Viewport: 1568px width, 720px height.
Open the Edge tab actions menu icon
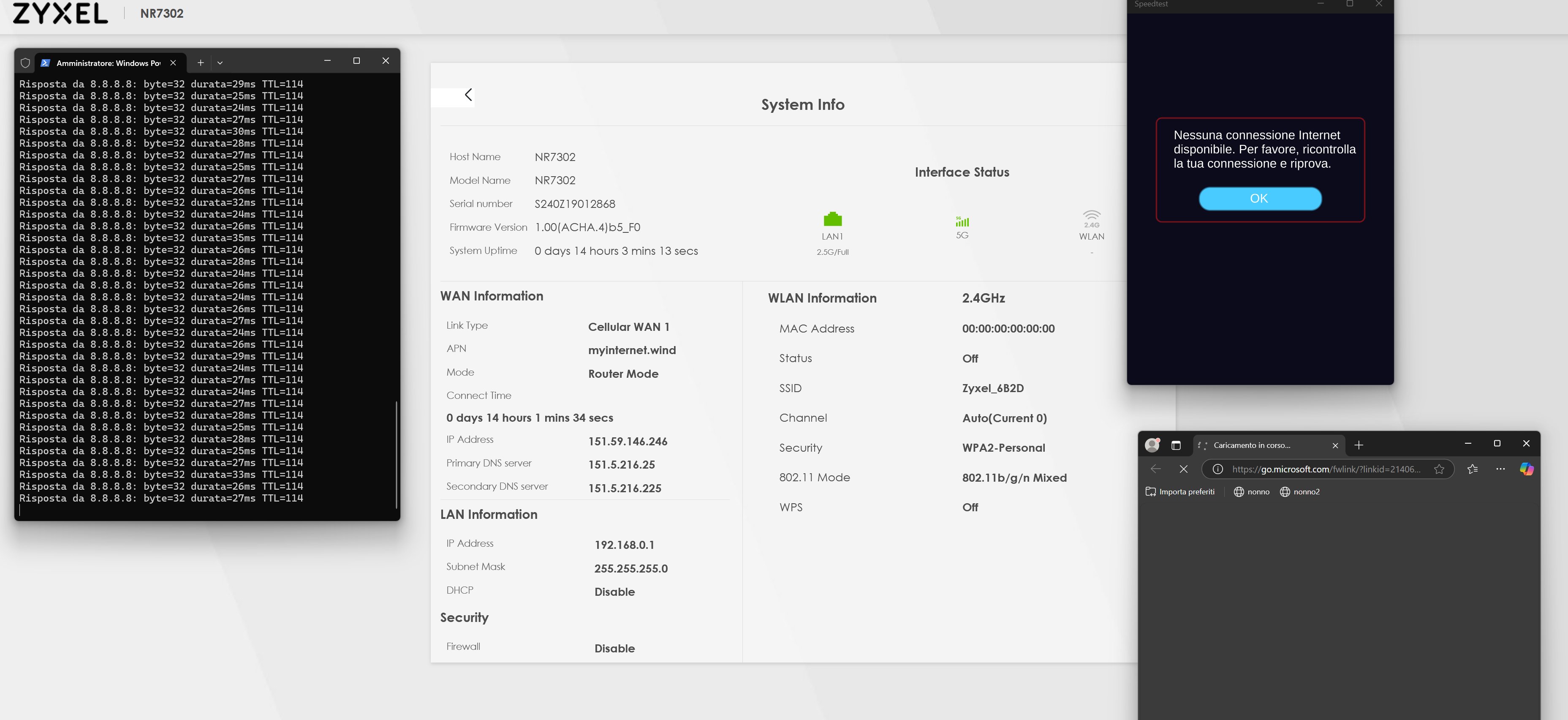[x=1176, y=445]
